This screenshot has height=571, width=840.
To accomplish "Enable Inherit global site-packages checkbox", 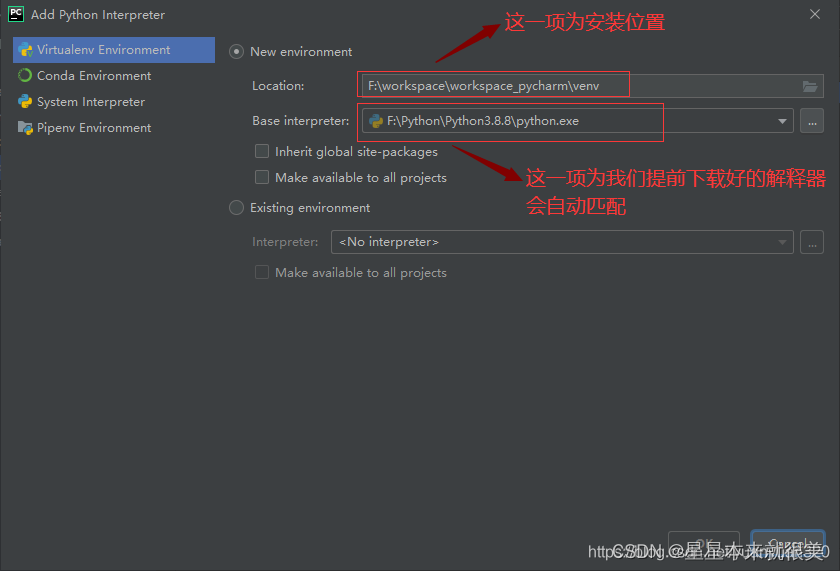I will tap(262, 152).
